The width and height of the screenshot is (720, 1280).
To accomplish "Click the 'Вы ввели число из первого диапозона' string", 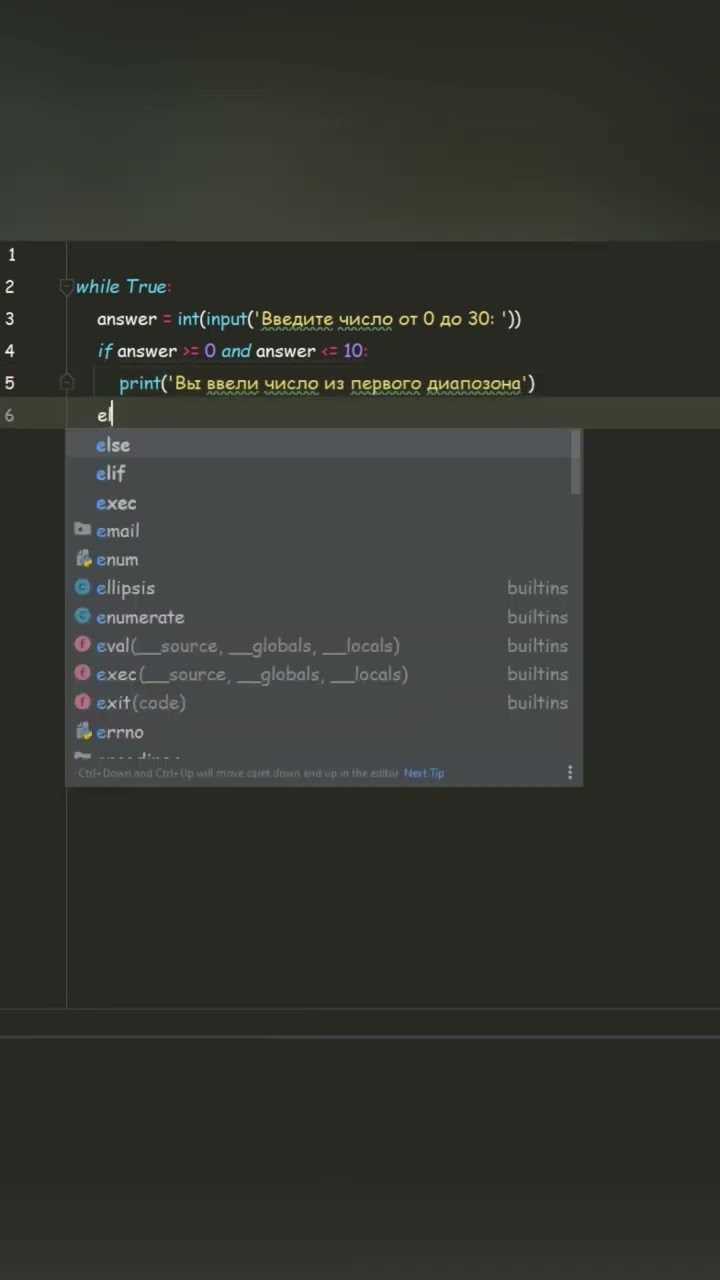I will 348,383.
